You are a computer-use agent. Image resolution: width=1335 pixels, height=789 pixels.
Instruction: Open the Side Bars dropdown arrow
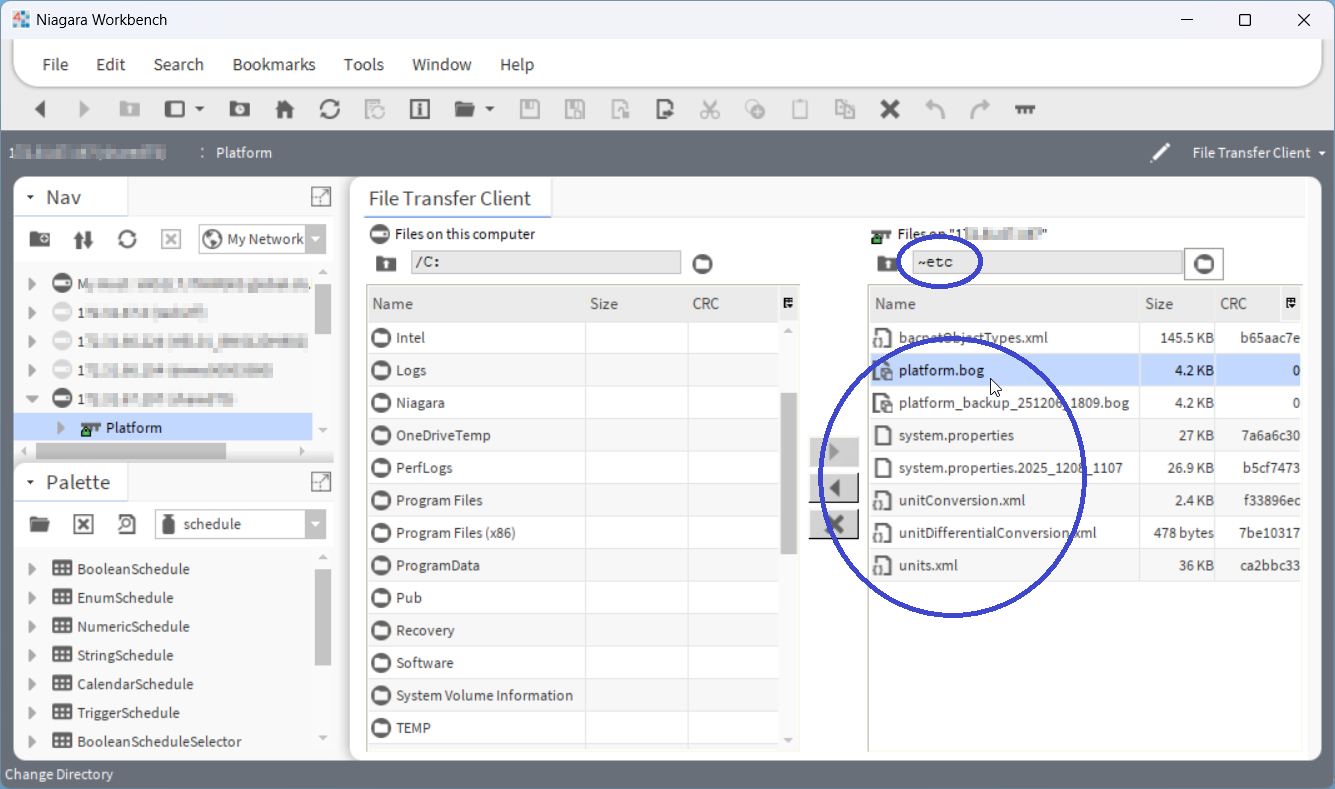tap(200, 109)
